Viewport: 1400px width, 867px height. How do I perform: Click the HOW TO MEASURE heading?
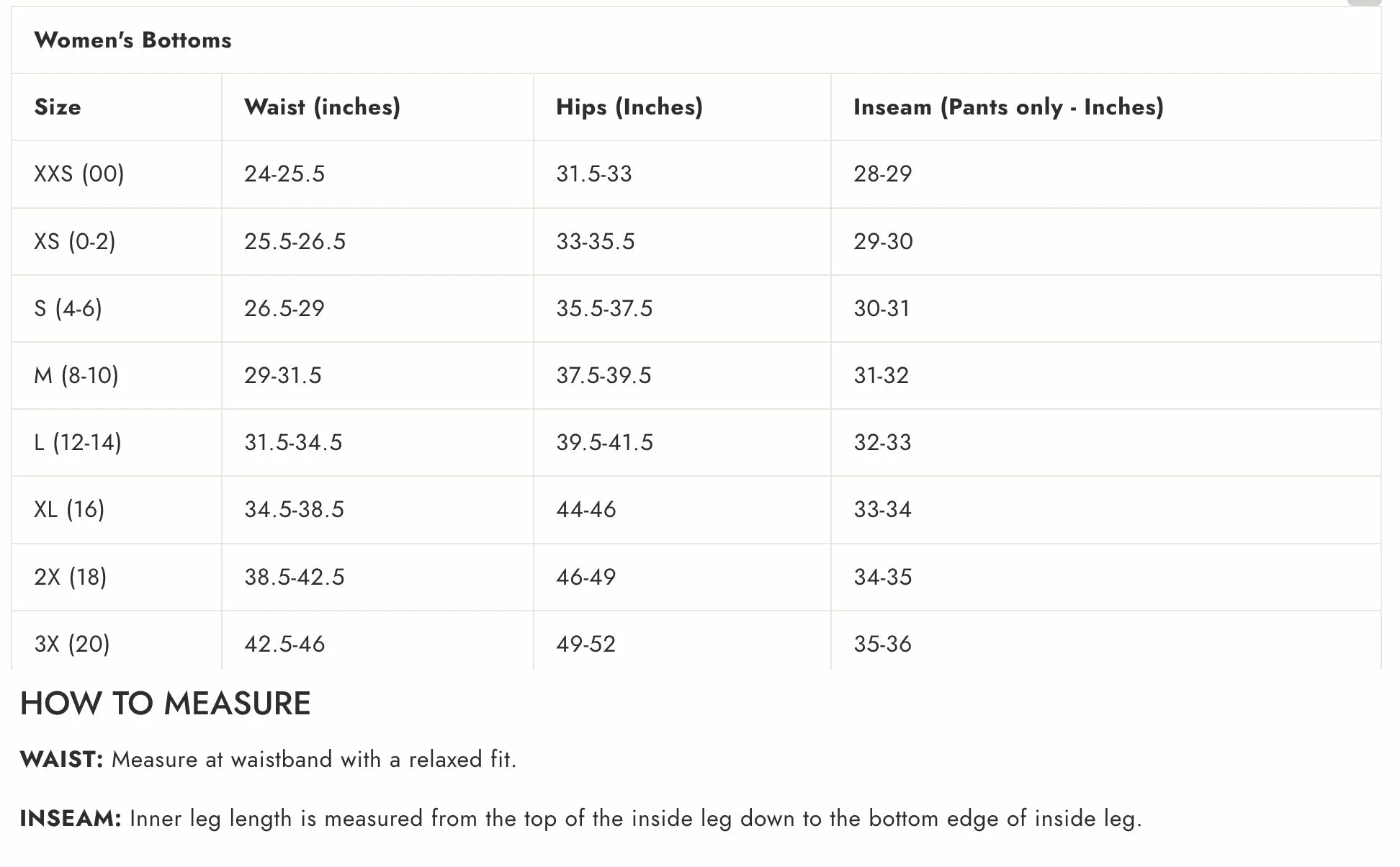(x=166, y=704)
